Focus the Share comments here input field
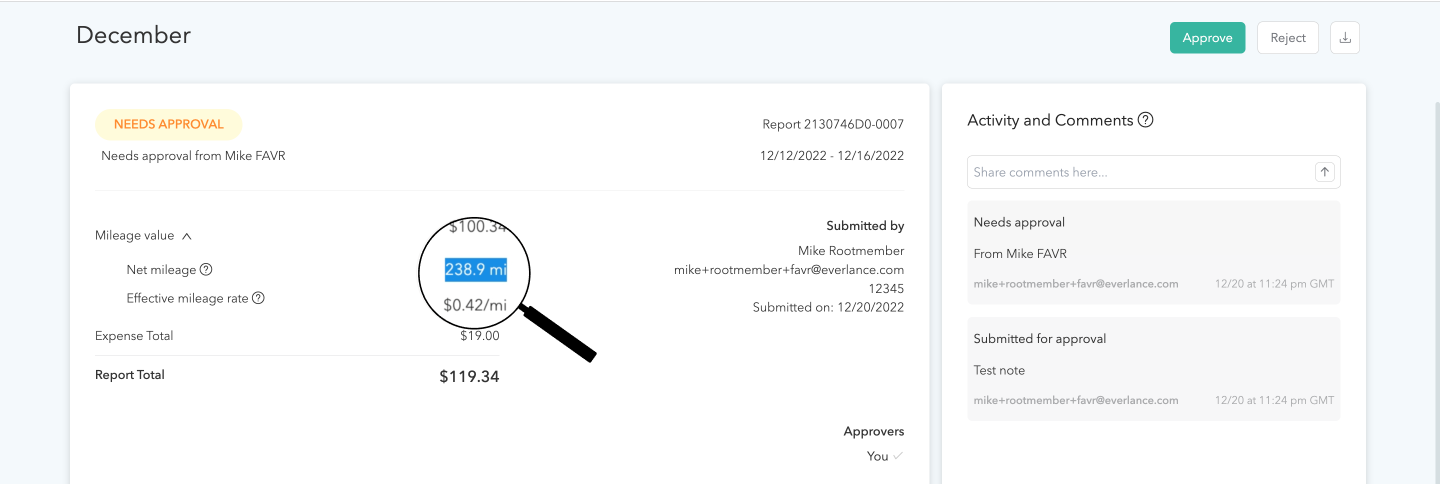 point(1140,172)
